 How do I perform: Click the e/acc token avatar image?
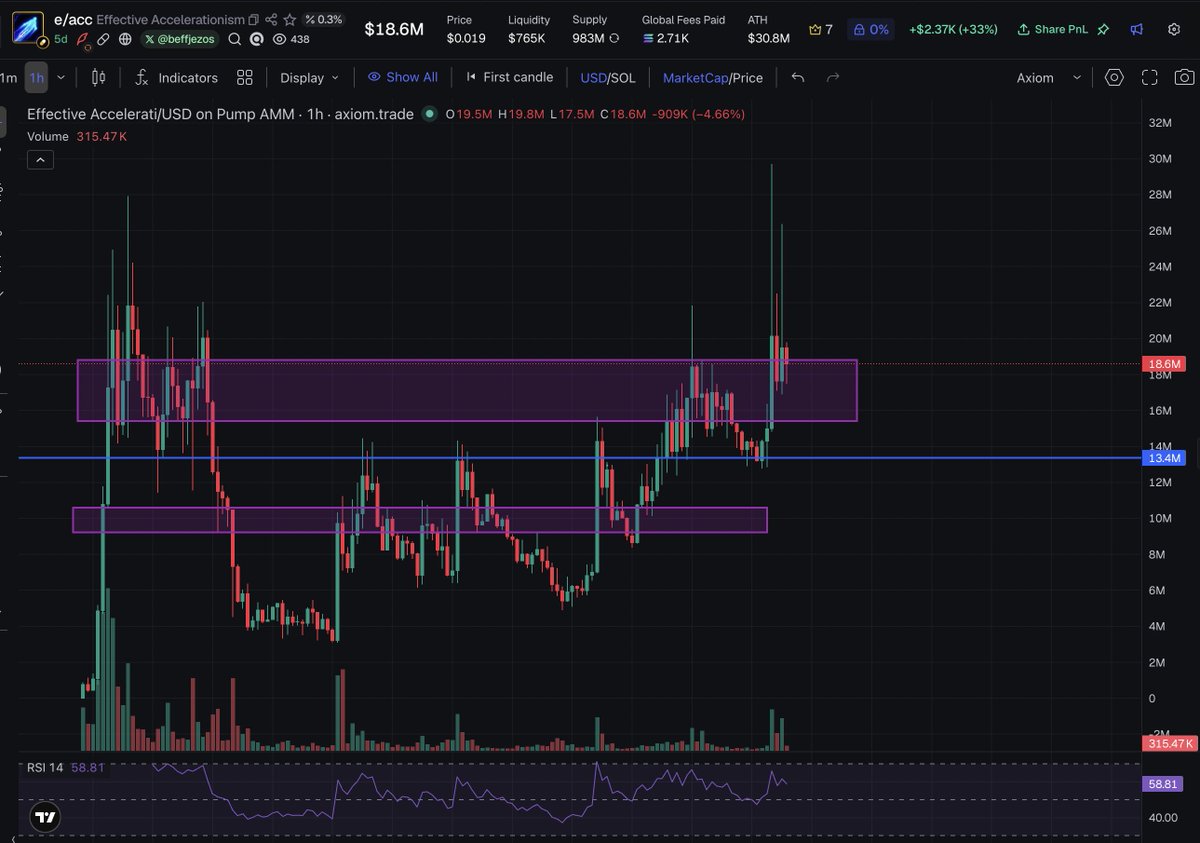coord(28,28)
